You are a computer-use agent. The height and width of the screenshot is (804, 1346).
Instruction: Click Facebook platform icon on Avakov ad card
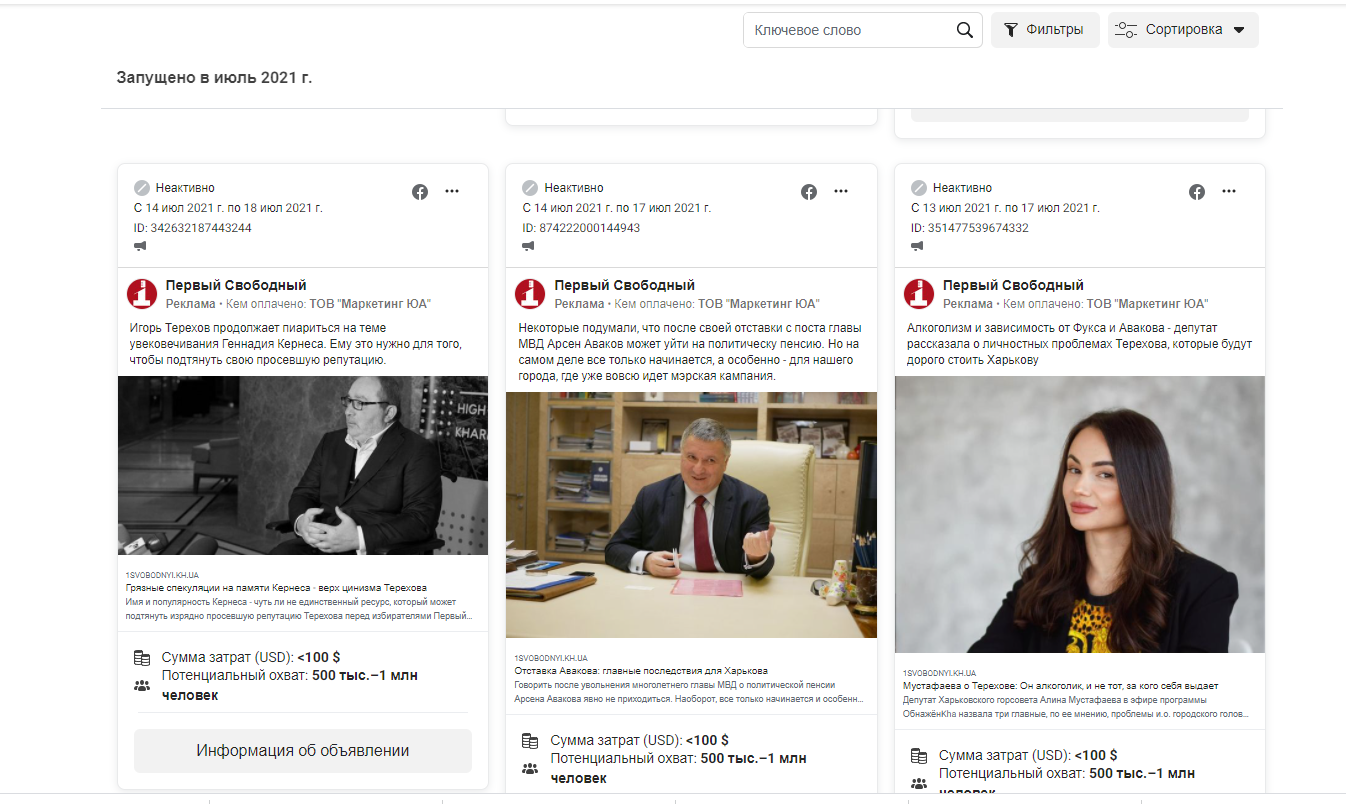click(x=809, y=192)
